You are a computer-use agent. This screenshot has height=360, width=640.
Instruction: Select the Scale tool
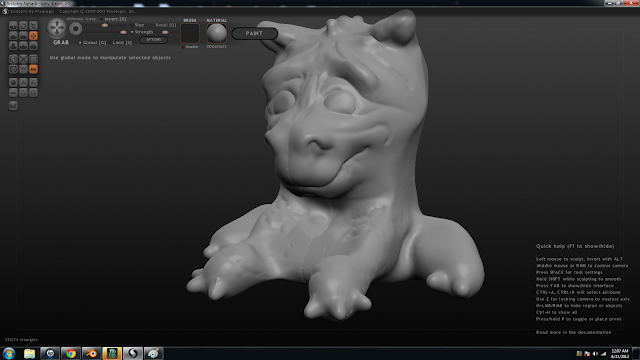pyautogui.click(x=33, y=26)
